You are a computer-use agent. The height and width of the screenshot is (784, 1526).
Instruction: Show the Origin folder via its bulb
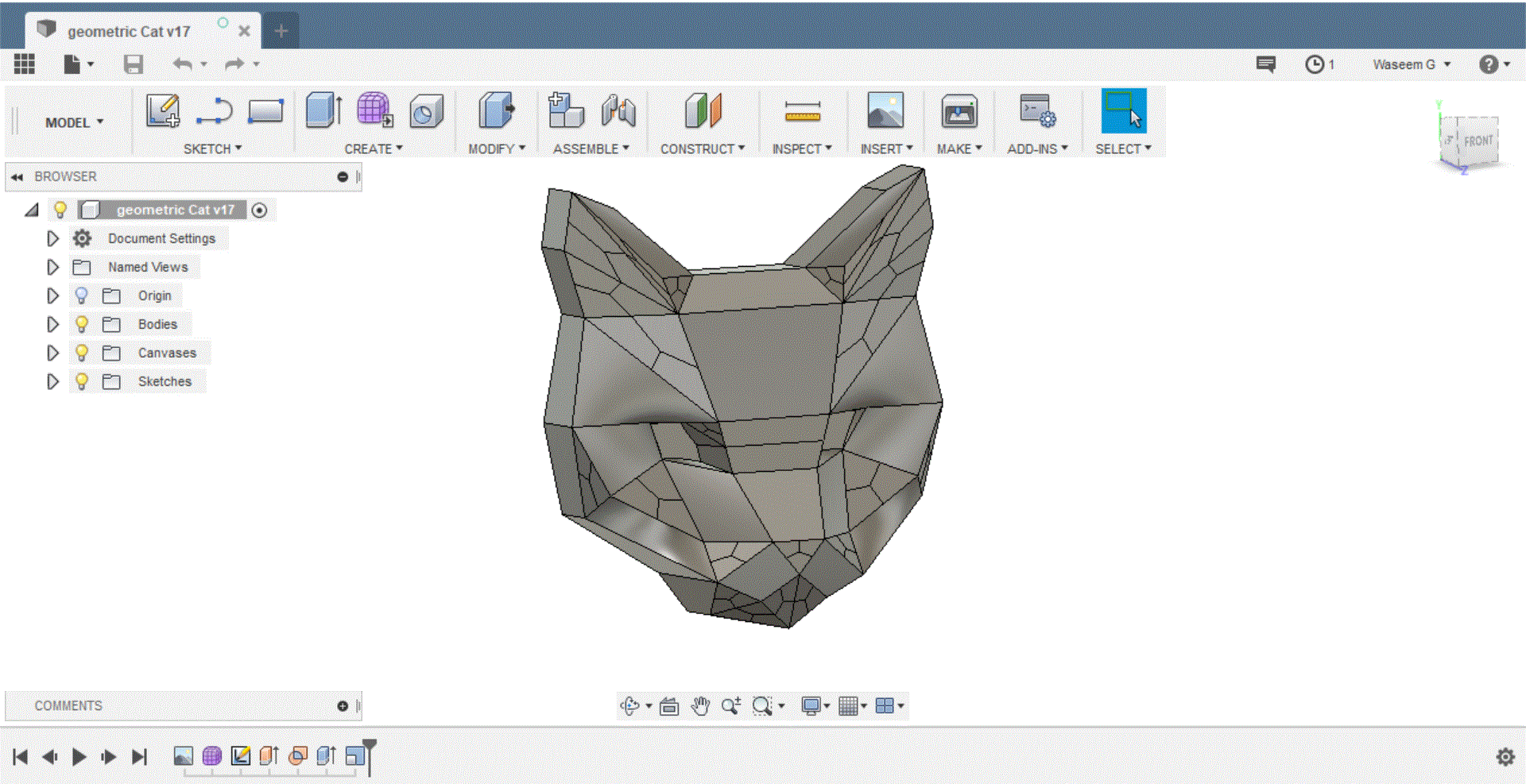(x=81, y=295)
